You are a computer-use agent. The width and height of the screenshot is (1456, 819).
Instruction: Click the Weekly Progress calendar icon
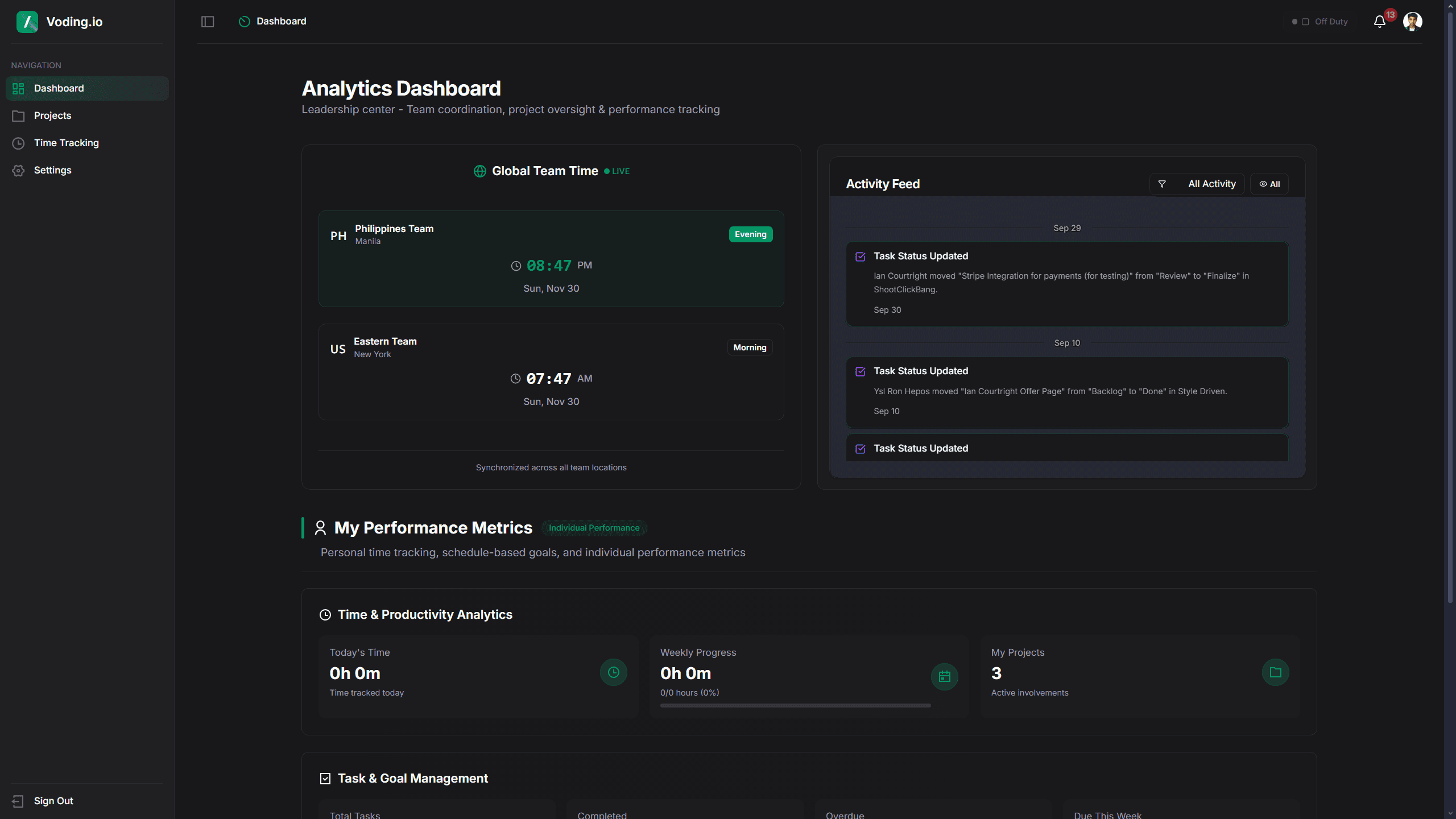tap(945, 677)
